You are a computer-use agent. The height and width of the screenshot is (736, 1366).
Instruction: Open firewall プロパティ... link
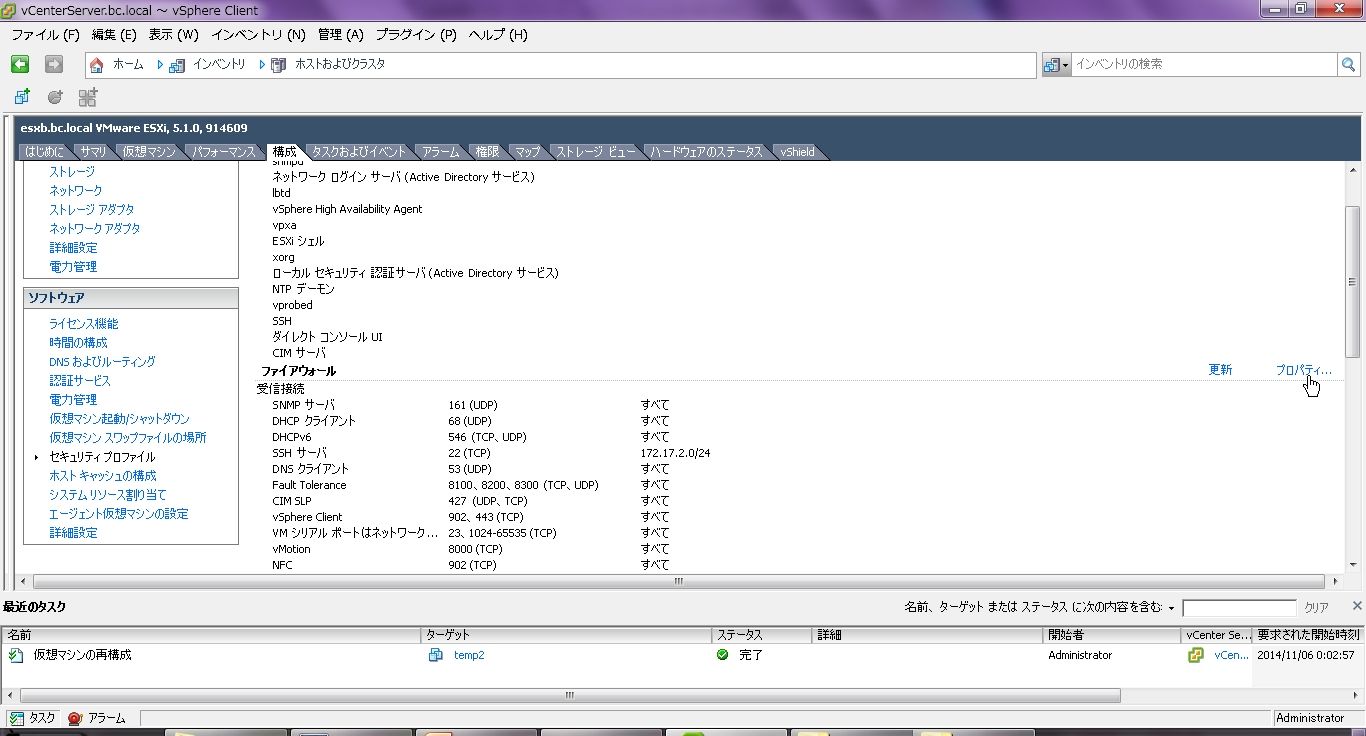pos(1303,370)
